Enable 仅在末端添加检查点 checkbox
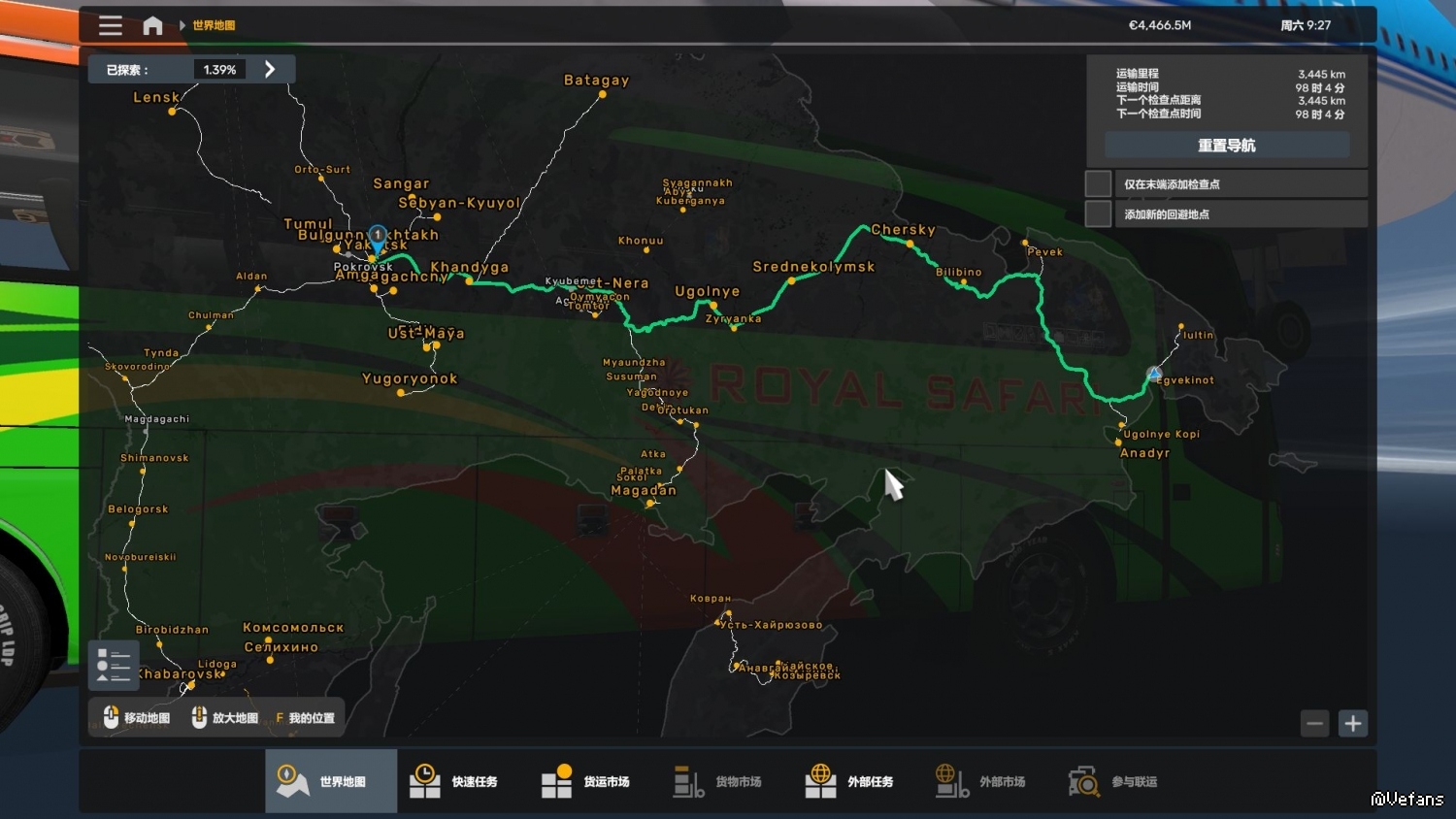The height and width of the screenshot is (819, 1456). [x=1098, y=183]
